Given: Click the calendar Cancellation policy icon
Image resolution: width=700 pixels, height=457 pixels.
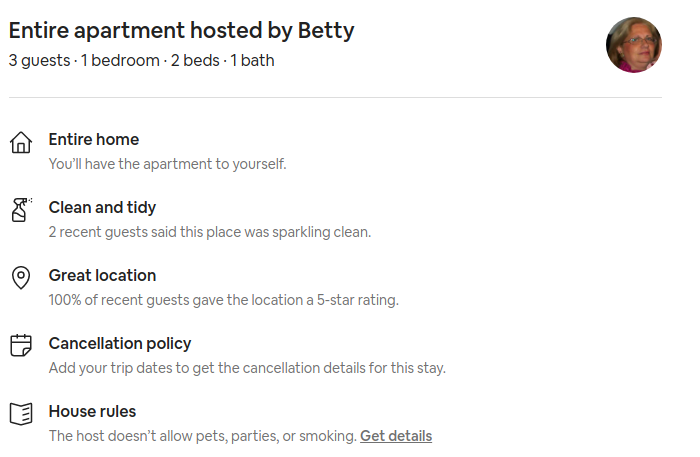Looking at the screenshot, I should (x=21, y=345).
